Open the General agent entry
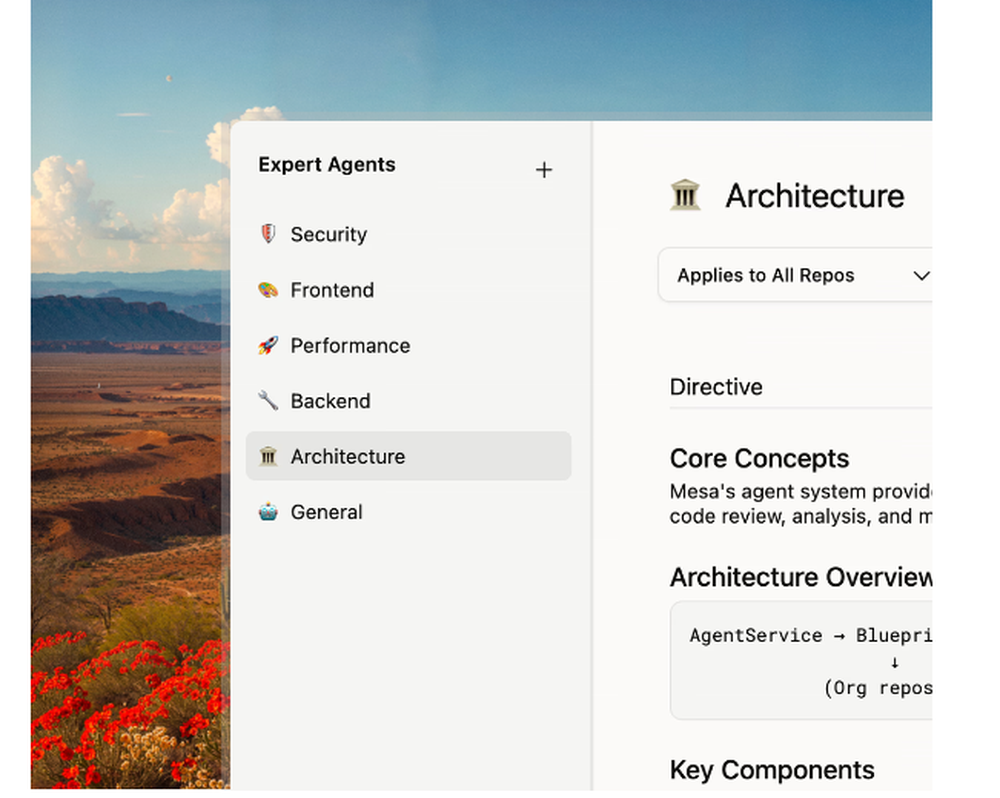The width and height of the screenshot is (1000, 798). [x=326, y=512]
